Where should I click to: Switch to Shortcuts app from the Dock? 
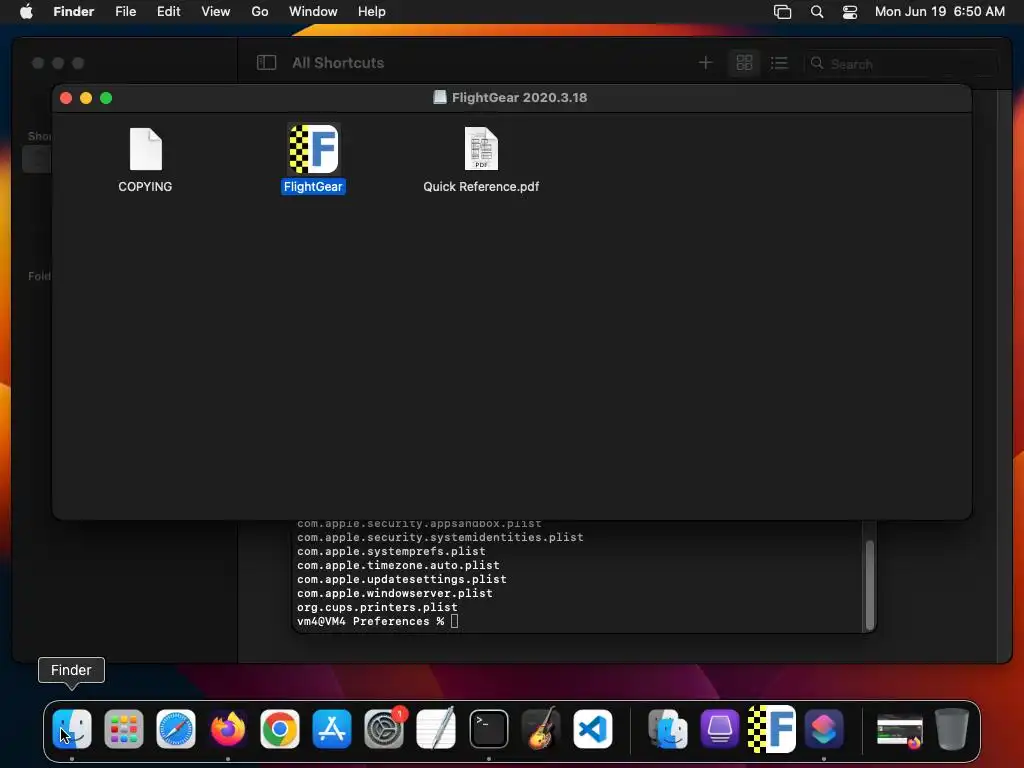coord(824,729)
